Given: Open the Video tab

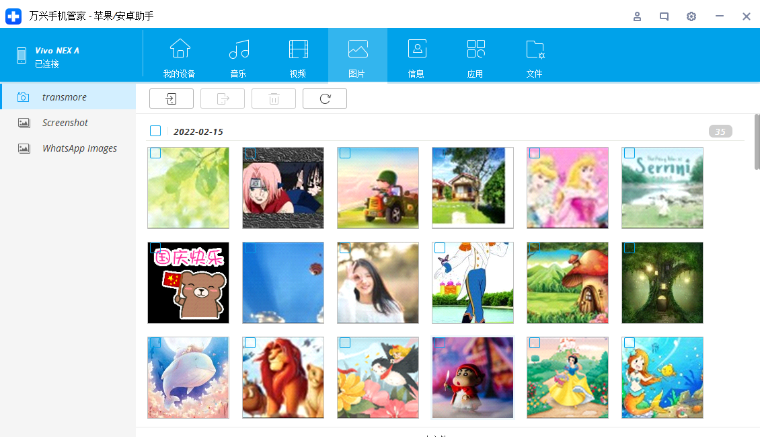Looking at the screenshot, I should pos(298,56).
